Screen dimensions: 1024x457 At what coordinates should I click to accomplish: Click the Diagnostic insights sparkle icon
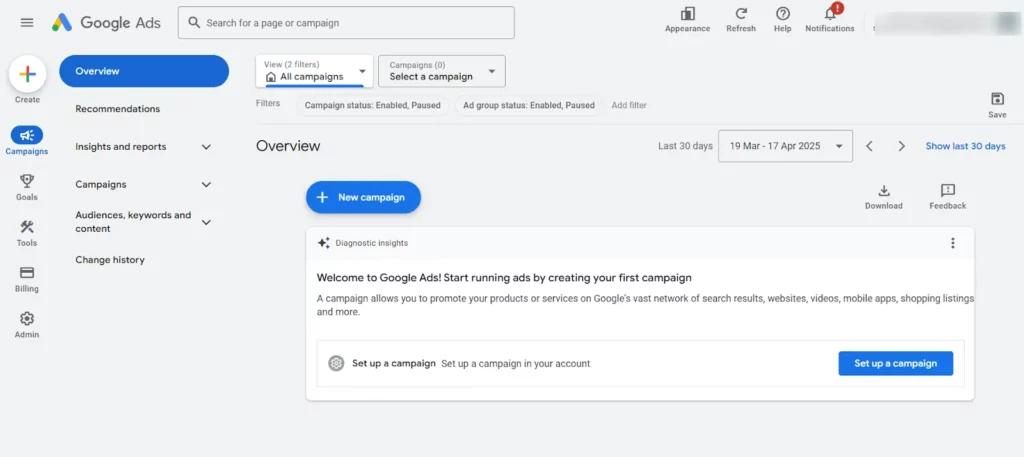click(323, 243)
